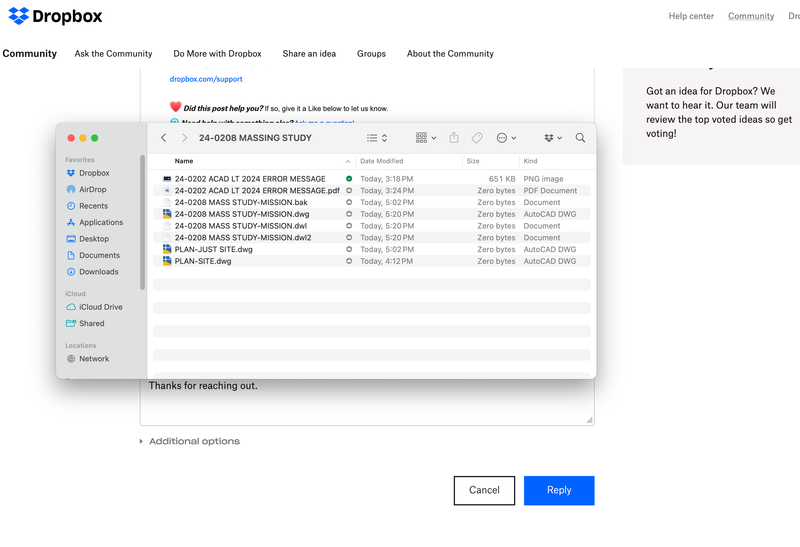Click the AutoCAD icon of PLAN-SITE.dwg
Image resolution: width=800 pixels, height=547 pixels.
click(167, 261)
